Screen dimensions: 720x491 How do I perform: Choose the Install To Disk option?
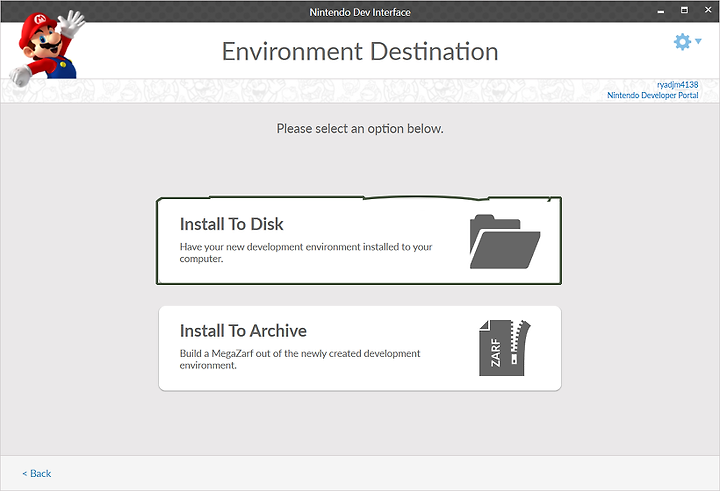point(359,241)
